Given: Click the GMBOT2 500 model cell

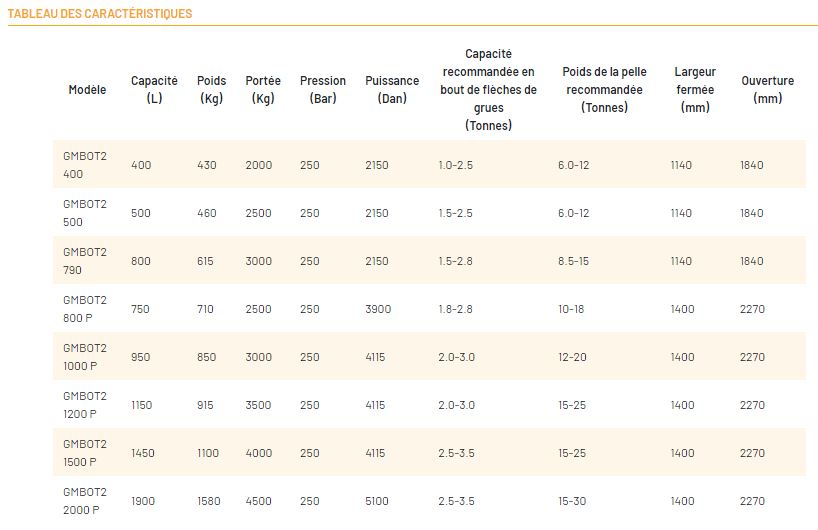Looking at the screenshot, I should click(x=84, y=213).
